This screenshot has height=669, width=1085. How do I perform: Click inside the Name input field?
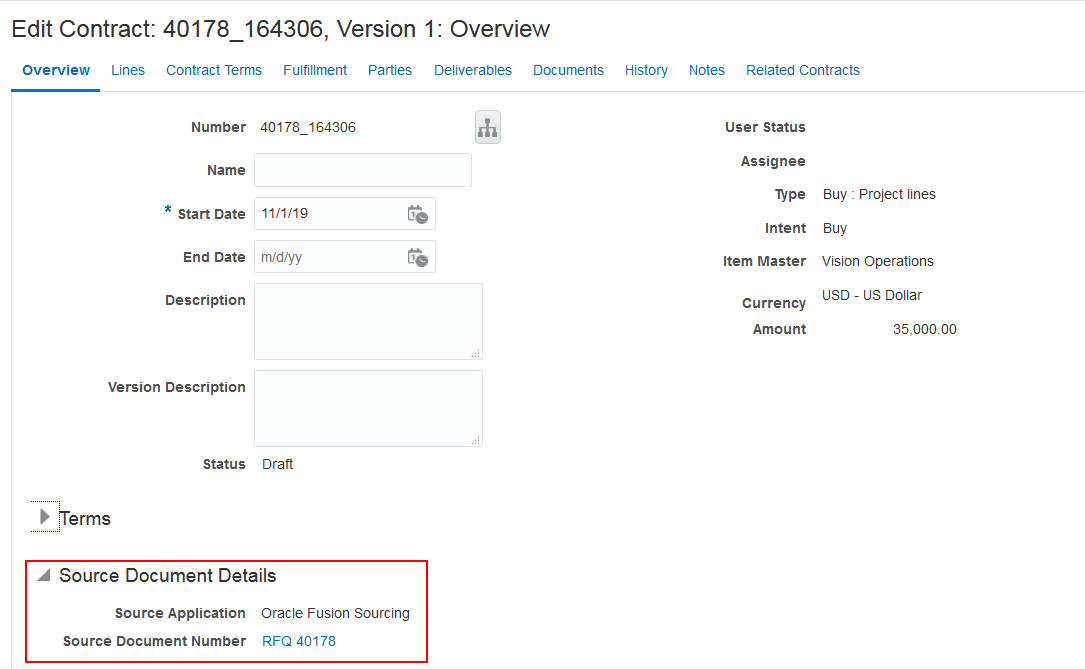tap(362, 170)
